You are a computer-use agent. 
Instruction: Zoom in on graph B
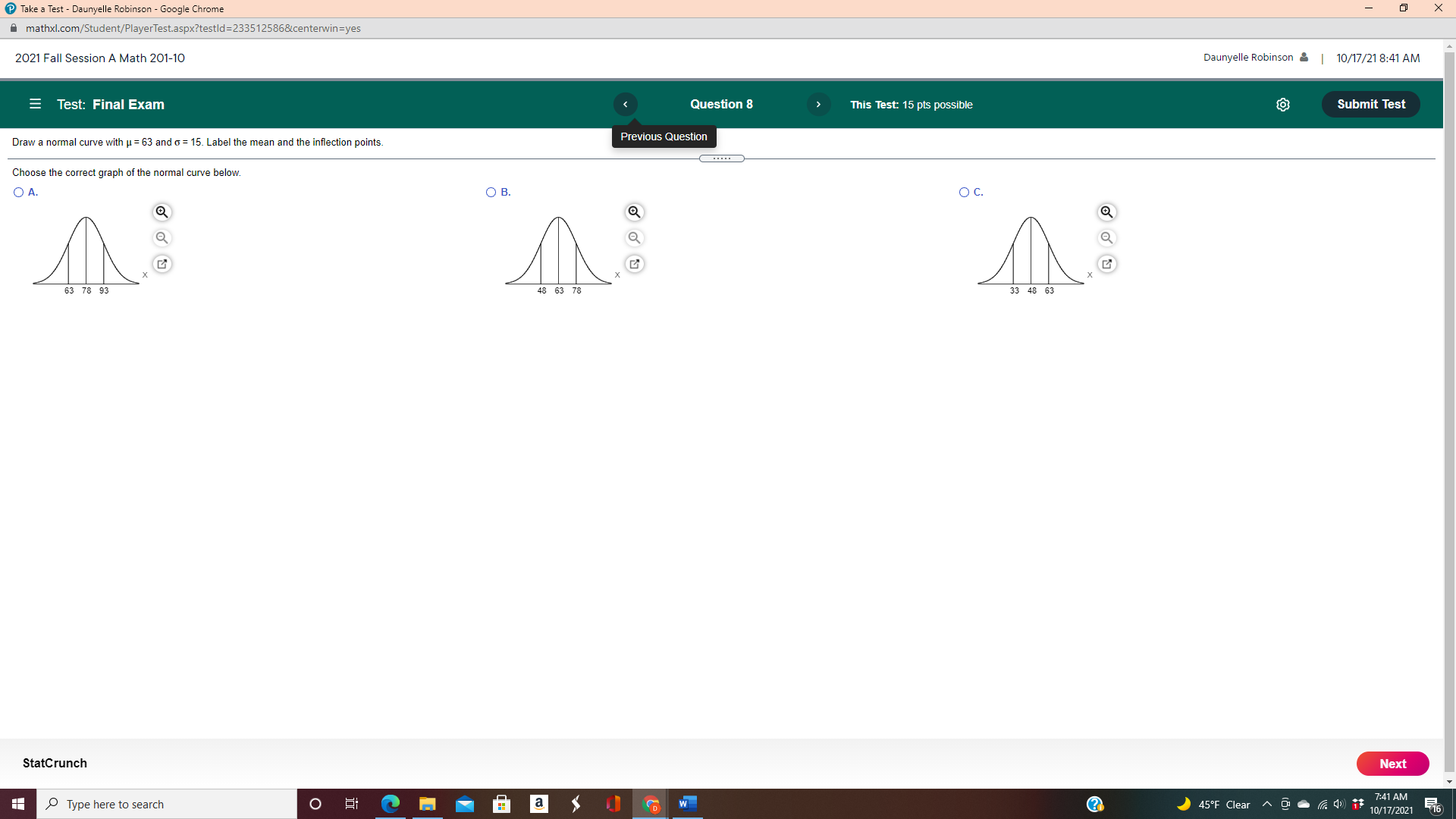tap(634, 212)
